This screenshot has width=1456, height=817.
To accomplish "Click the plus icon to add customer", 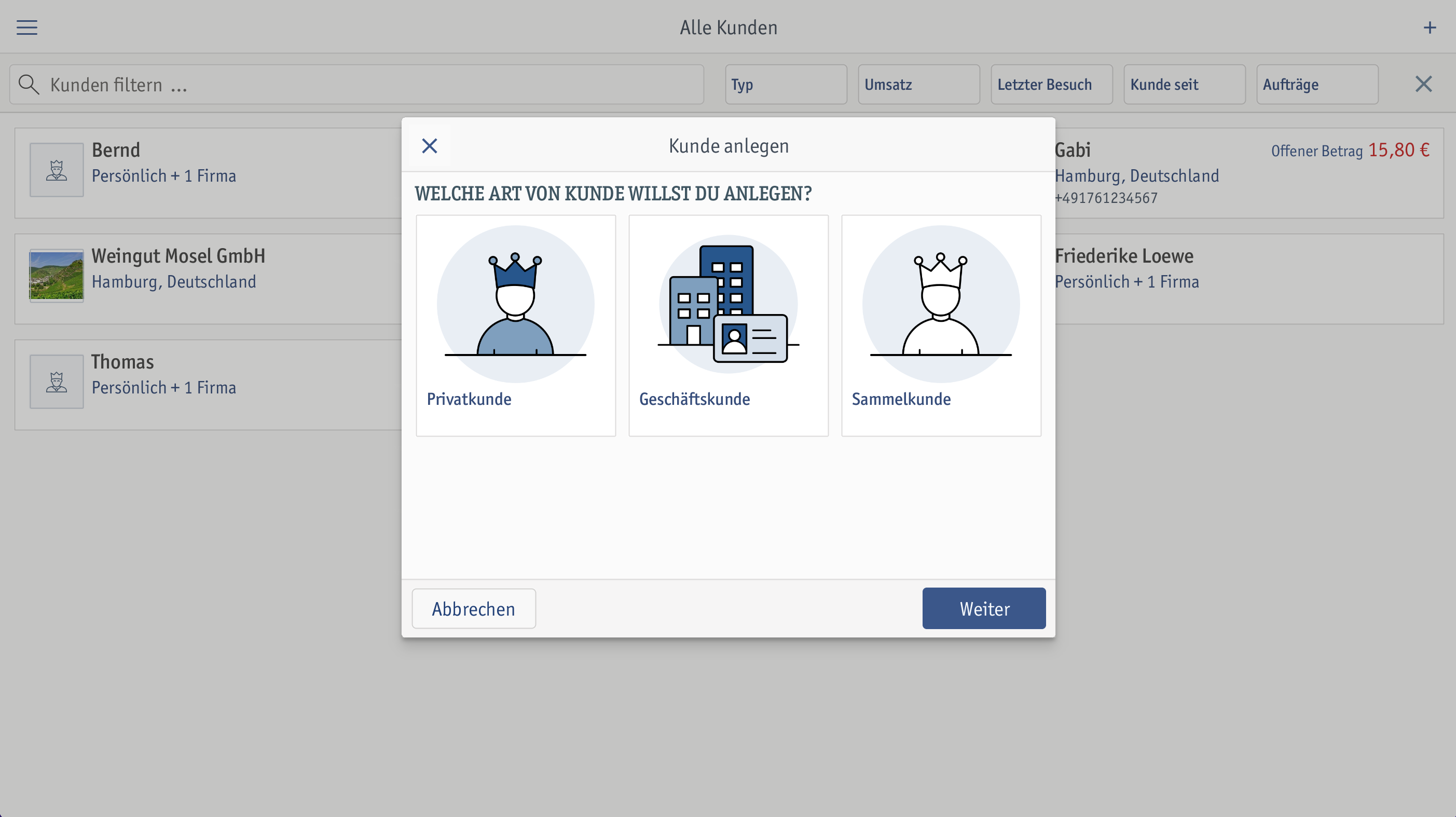I will 1430,27.
